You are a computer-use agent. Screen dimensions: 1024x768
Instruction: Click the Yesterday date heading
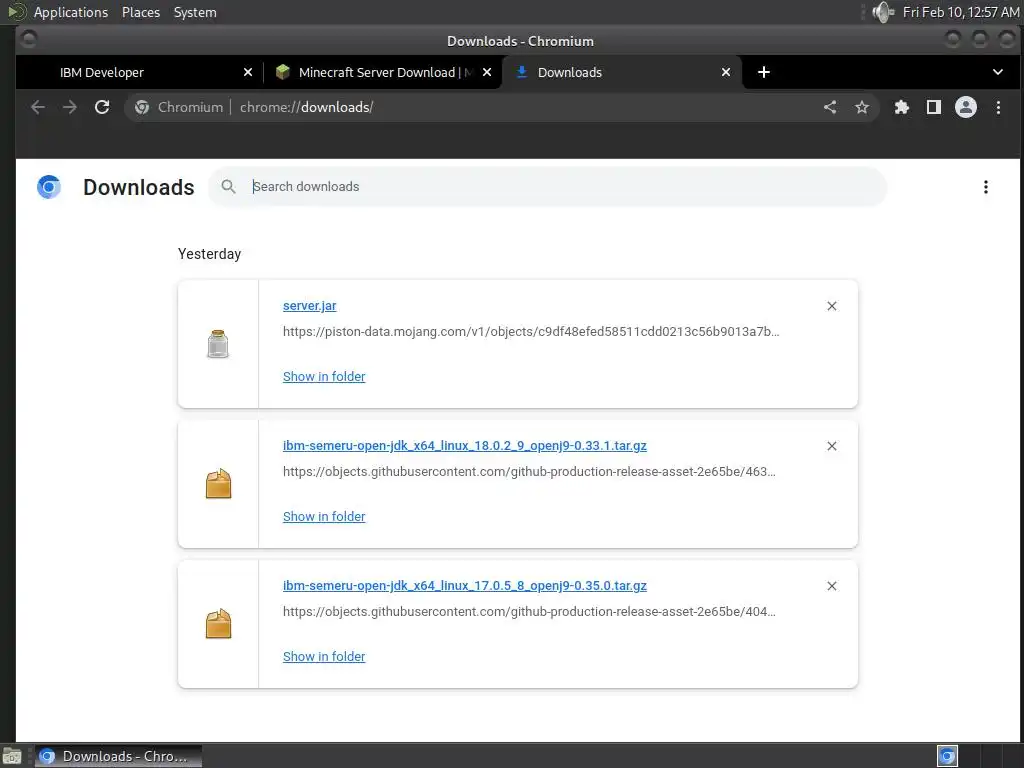tap(209, 254)
